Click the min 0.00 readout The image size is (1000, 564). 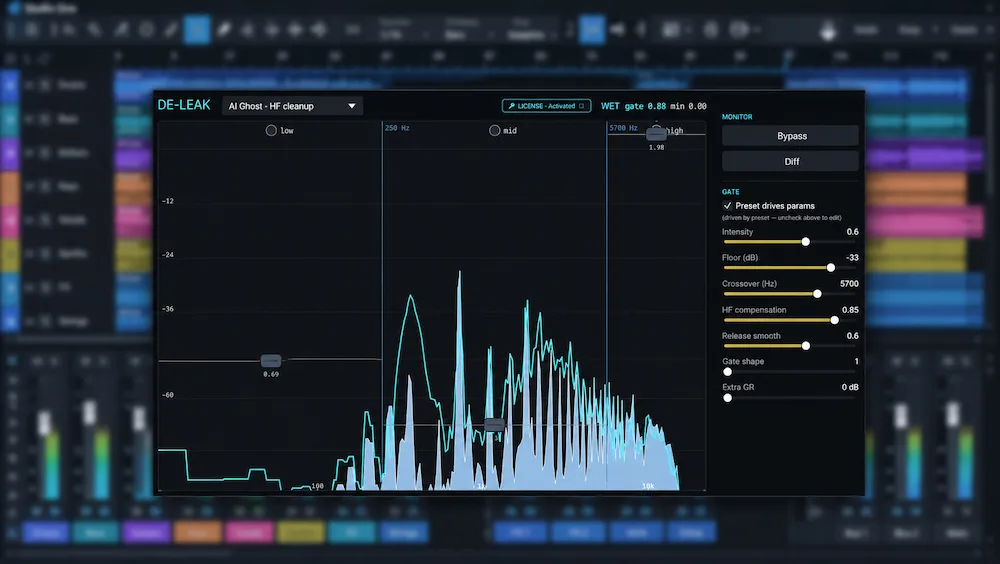pos(688,106)
